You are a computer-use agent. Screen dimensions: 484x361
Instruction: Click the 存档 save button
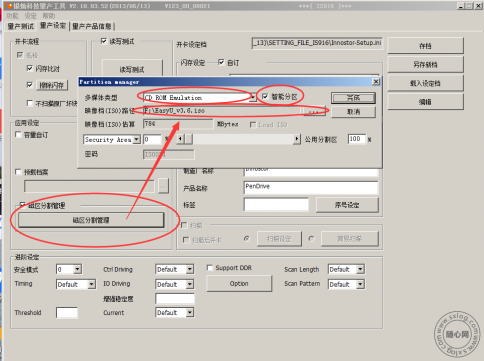click(x=425, y=46)
